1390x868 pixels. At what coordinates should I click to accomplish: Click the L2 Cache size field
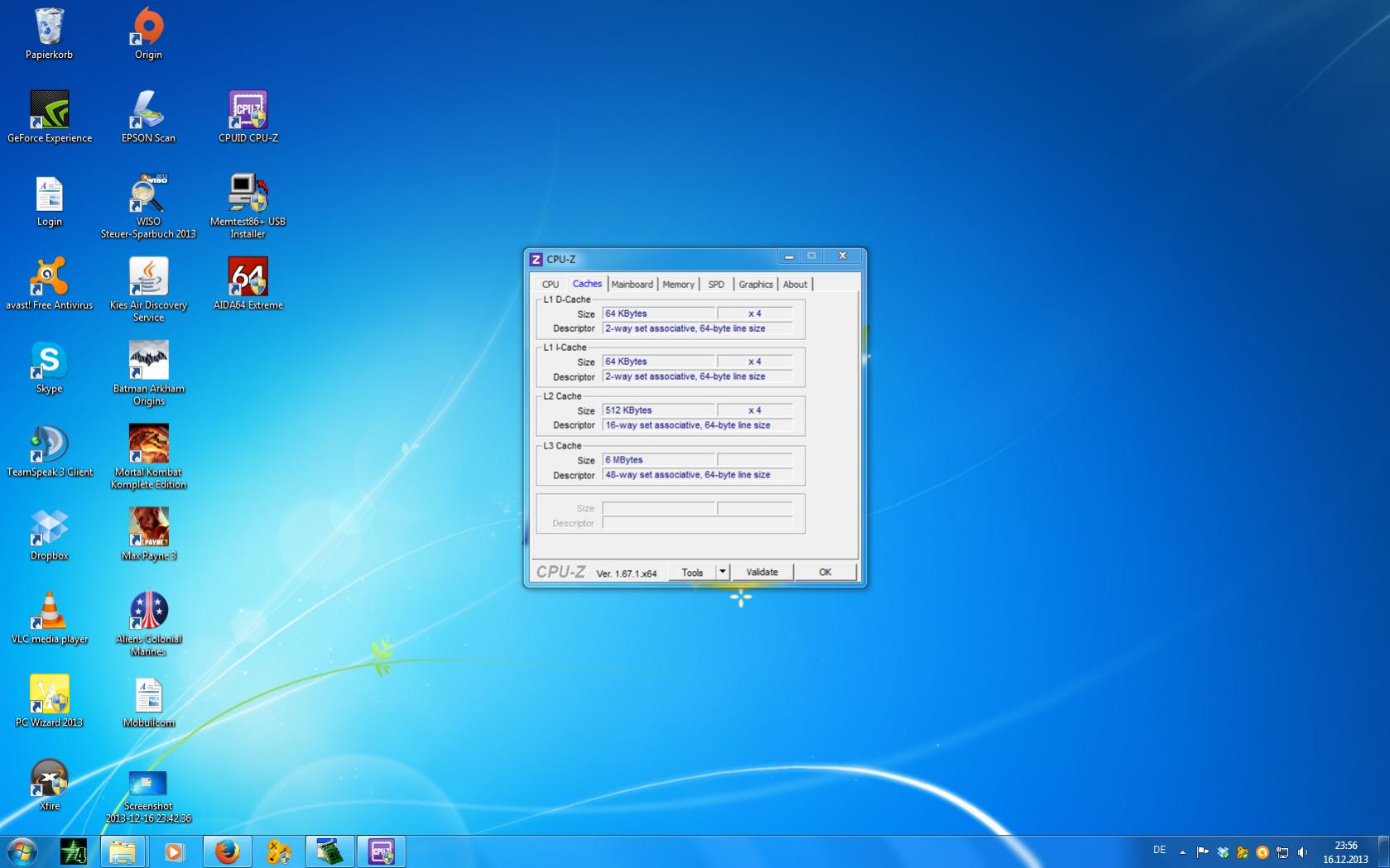(658, 410)
